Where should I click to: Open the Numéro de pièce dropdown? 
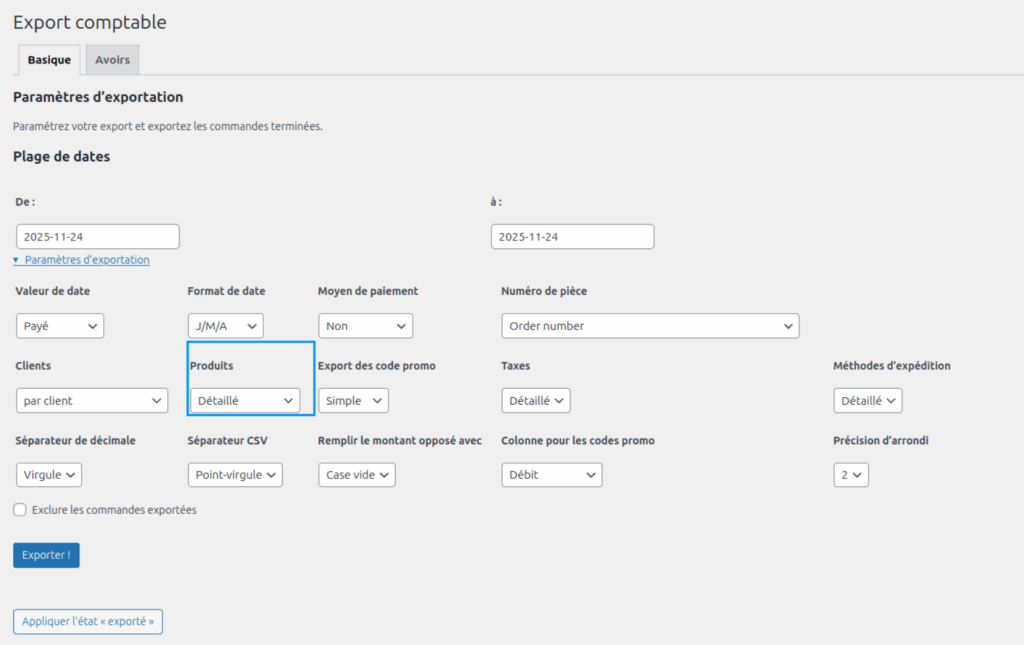click(650, 326)
